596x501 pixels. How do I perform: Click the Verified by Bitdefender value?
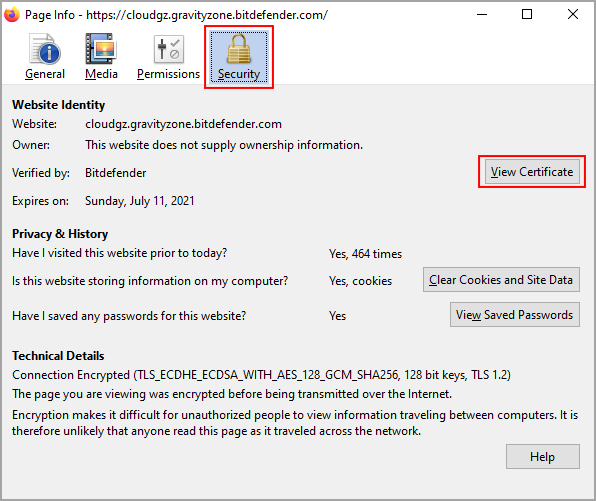(116, 173)
